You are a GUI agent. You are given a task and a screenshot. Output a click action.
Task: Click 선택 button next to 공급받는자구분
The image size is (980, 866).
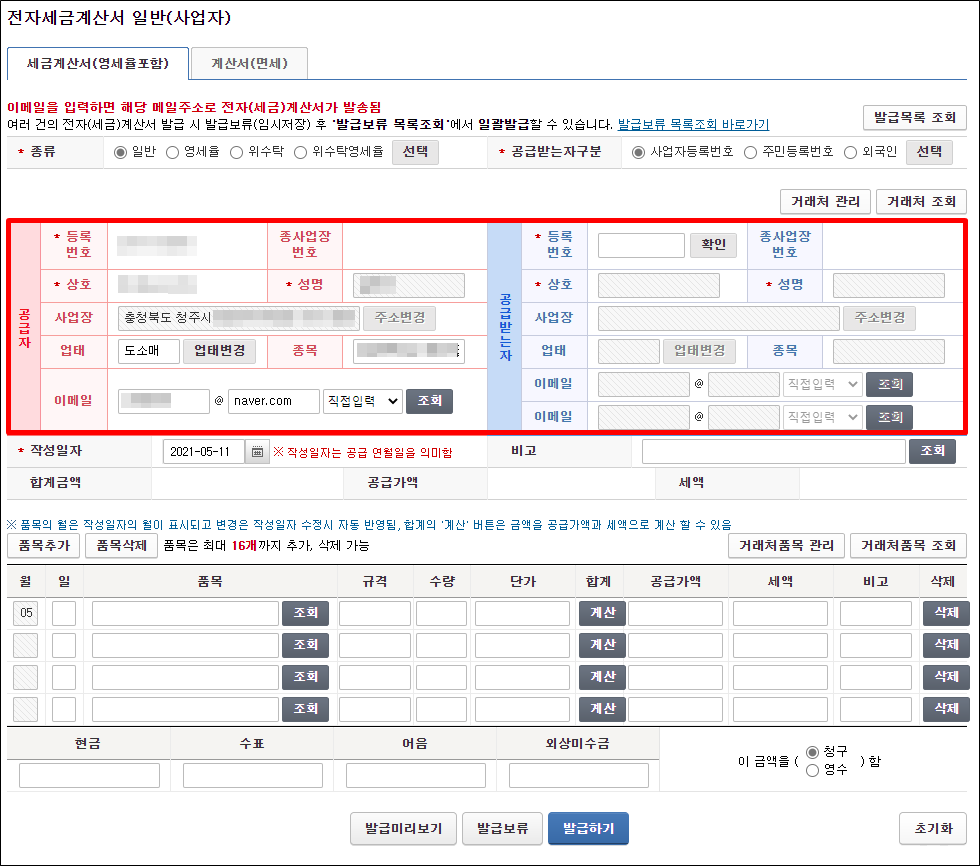click(929, 152)
